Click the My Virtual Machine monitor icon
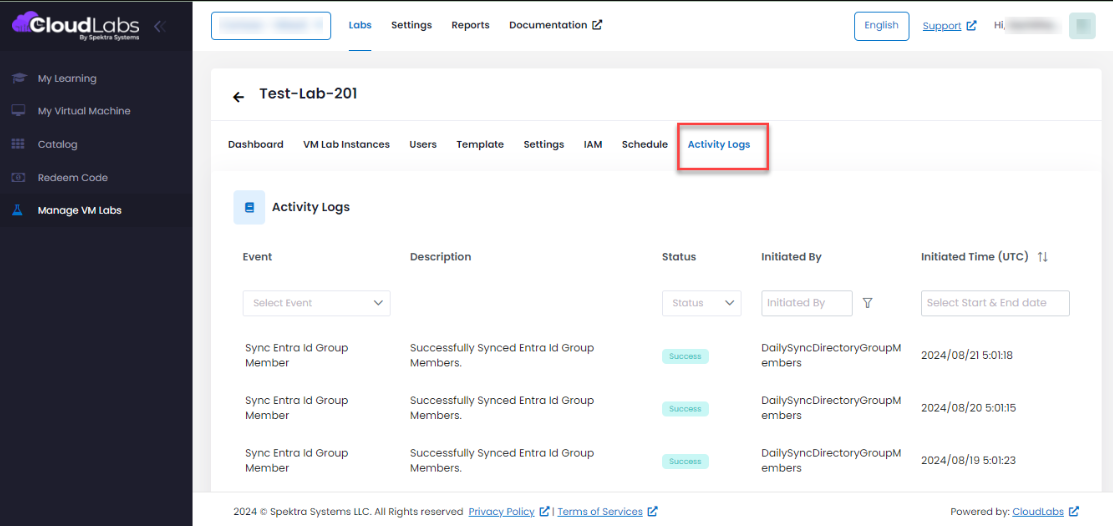The image size is (1113, 526). 19,111
